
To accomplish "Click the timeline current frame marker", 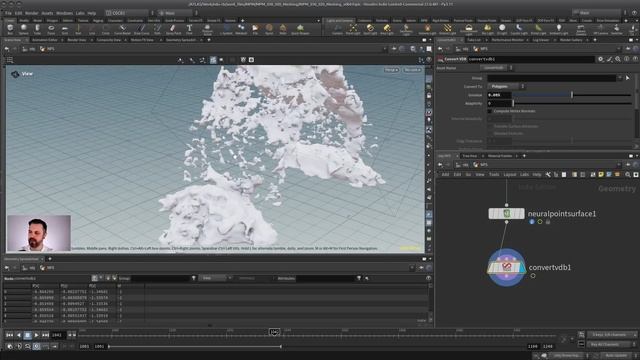I will tap(274, 332).
